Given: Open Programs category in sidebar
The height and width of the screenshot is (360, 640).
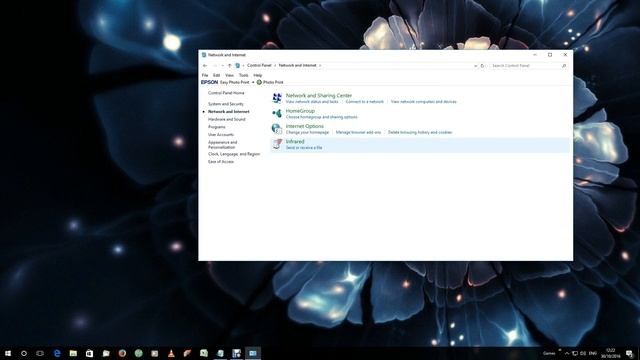Looking at the screenshot, I should (217, 127).
